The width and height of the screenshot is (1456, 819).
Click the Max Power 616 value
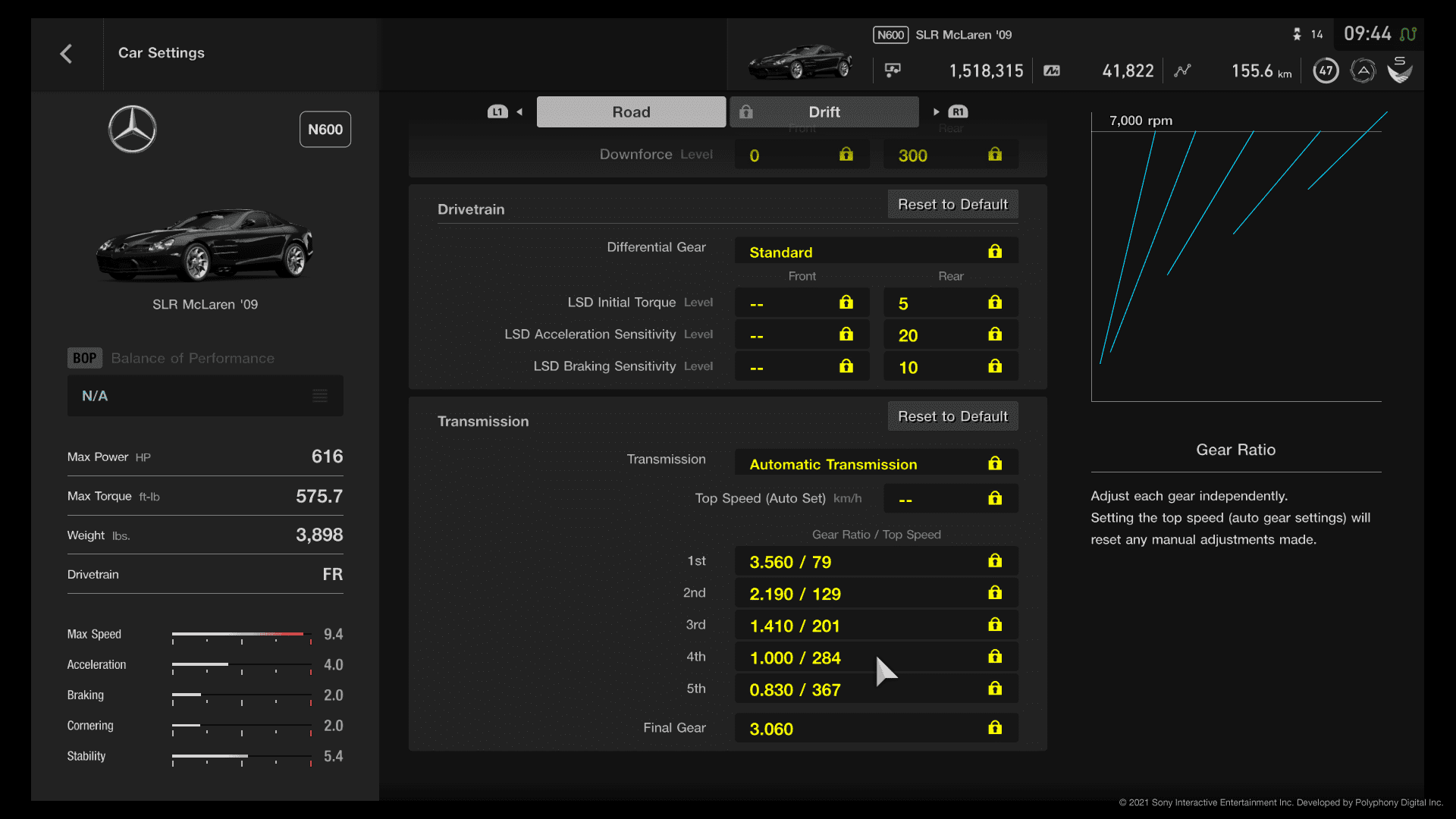click(x=327, y=457)
